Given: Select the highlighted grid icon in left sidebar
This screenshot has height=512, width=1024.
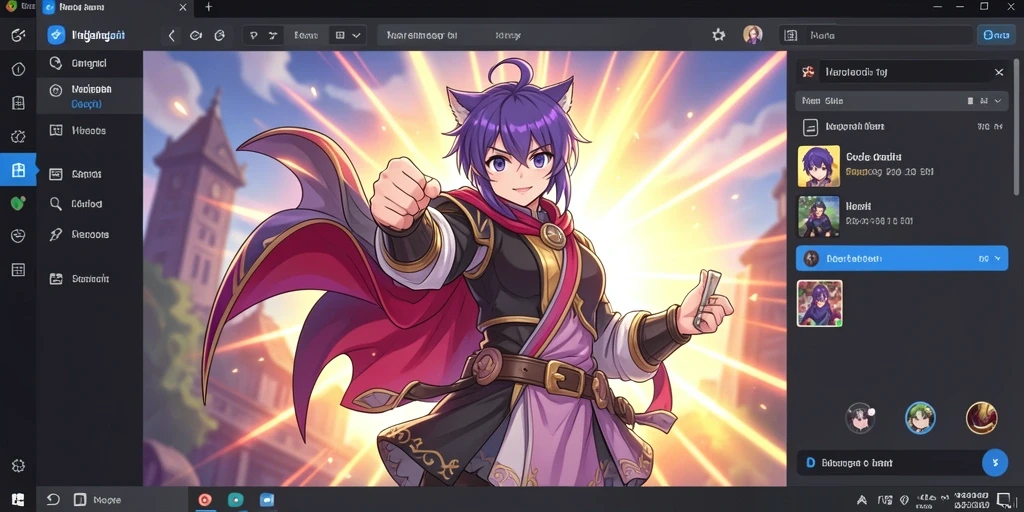Looking at the screenshot, I should point(18,170).
